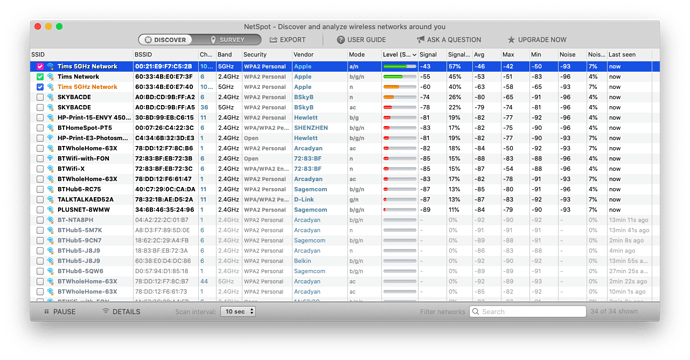Select the Discover tab
This screenshot has height=360, width=690.
pos(165,40)
